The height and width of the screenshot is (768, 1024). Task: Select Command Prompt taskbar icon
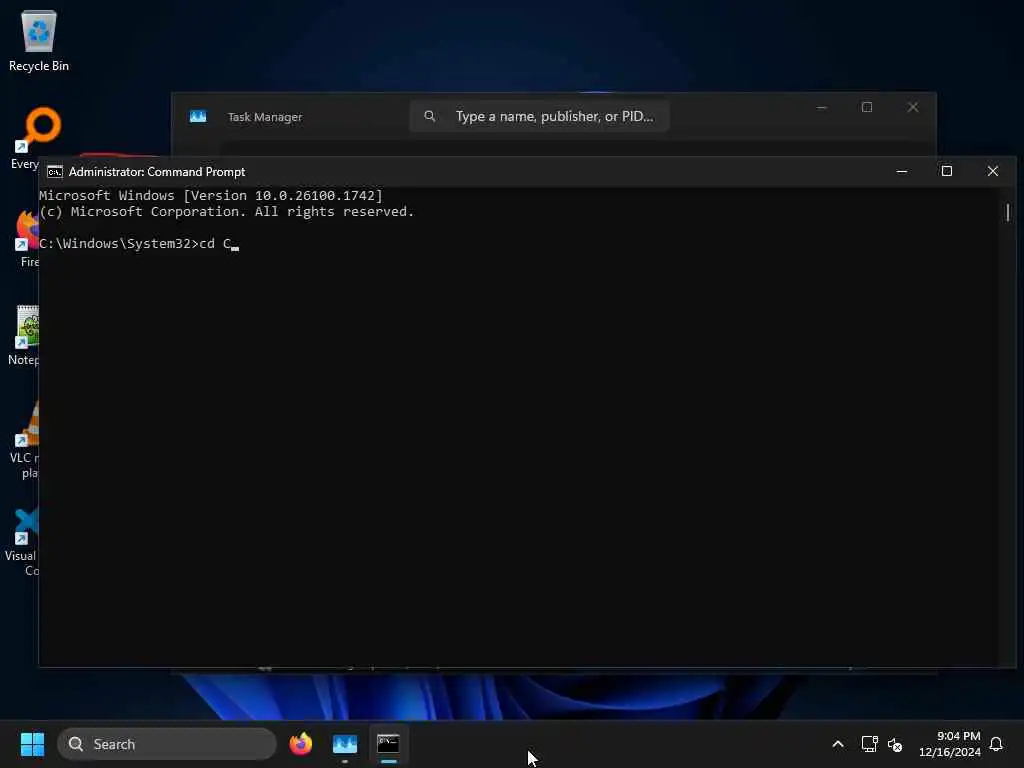click(x=389, y=744)
